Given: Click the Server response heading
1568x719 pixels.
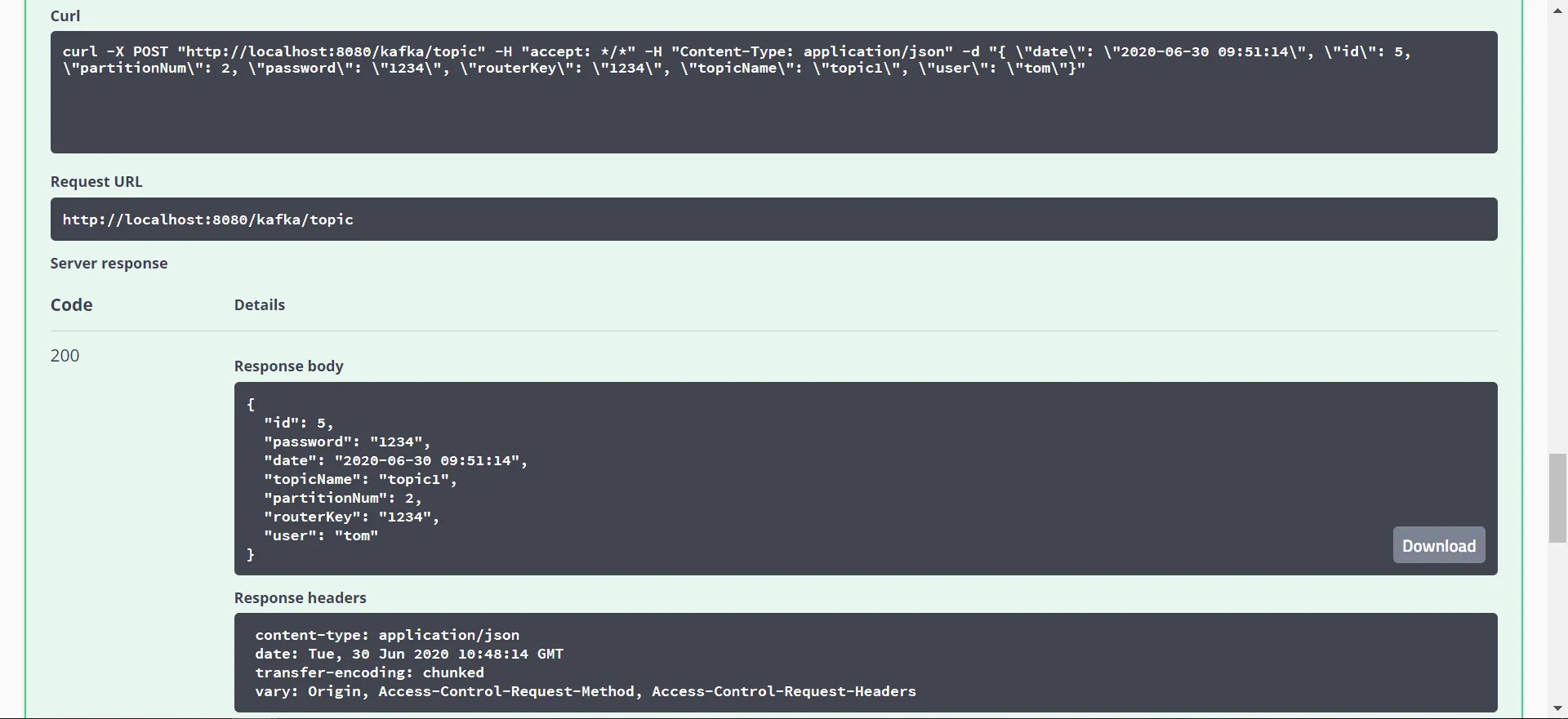Looking at the screenshot, I should click(x=109, y=264).
